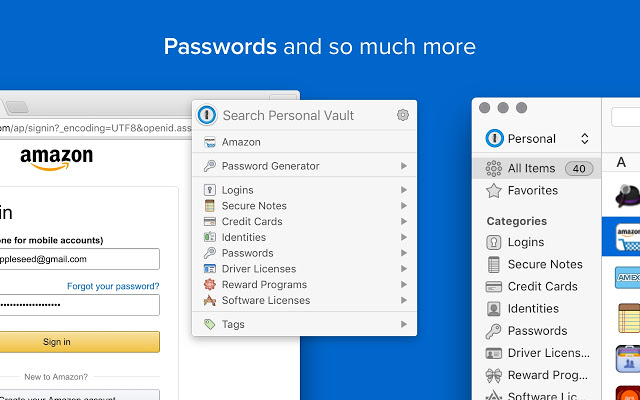The image size is (640, 400).
Task: Select the Amazon login entry icon
Action: pos(210,142)
